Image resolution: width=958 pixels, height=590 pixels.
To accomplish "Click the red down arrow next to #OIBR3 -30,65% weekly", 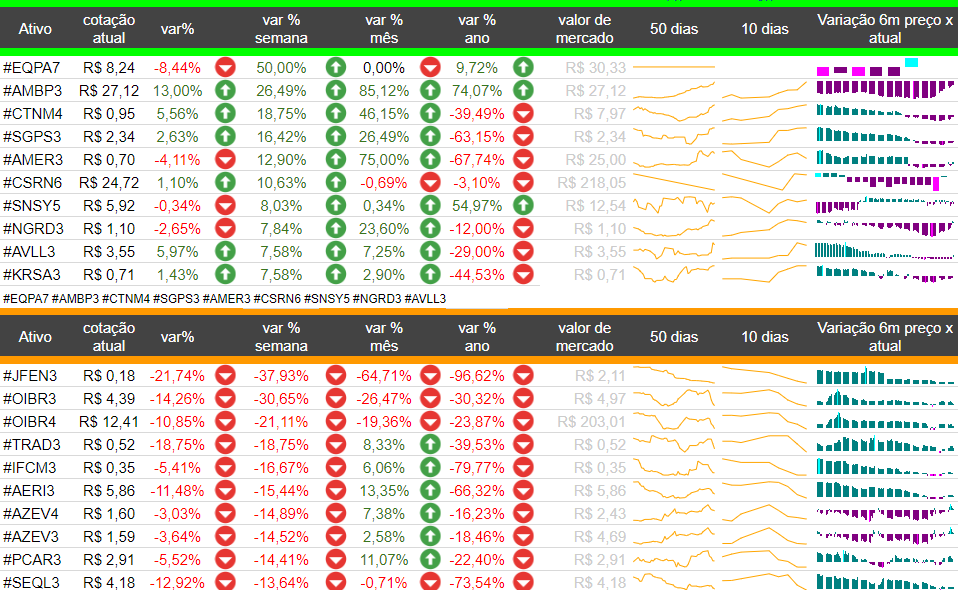I will tap(335, 398).
